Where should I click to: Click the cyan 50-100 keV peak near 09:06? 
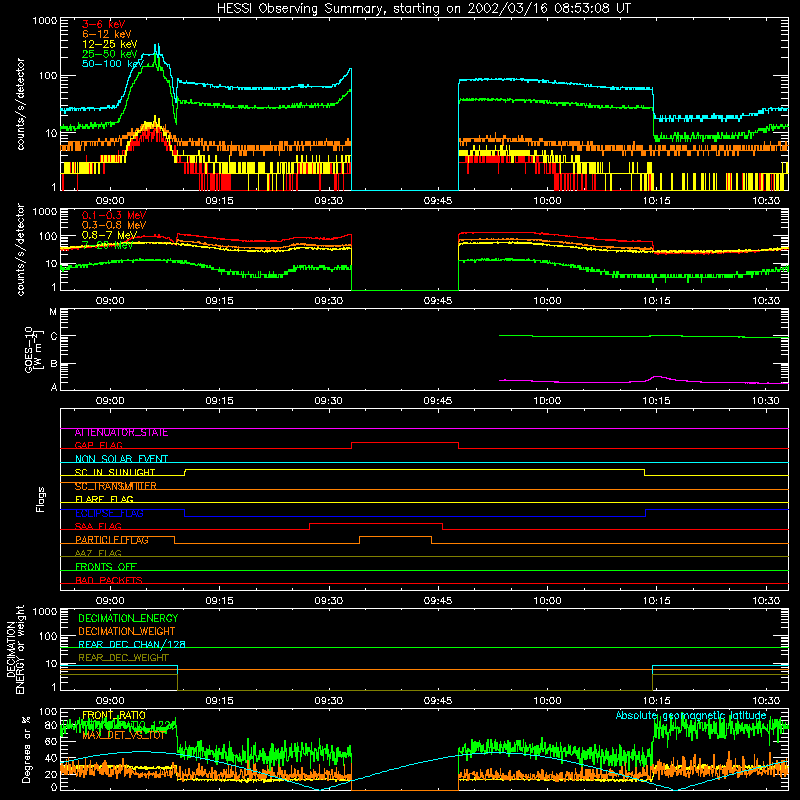tap(157, 47)
